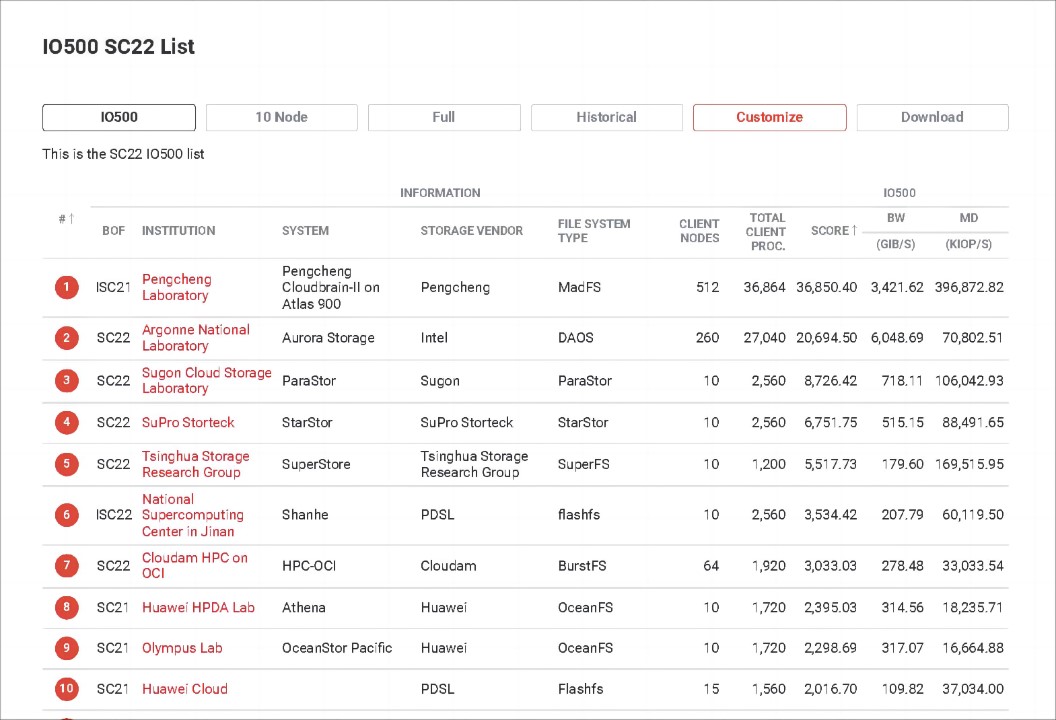Click the Flashfs cell in Huawei Cloud row
1056x720 pixels.
click(x=581, y=689)
